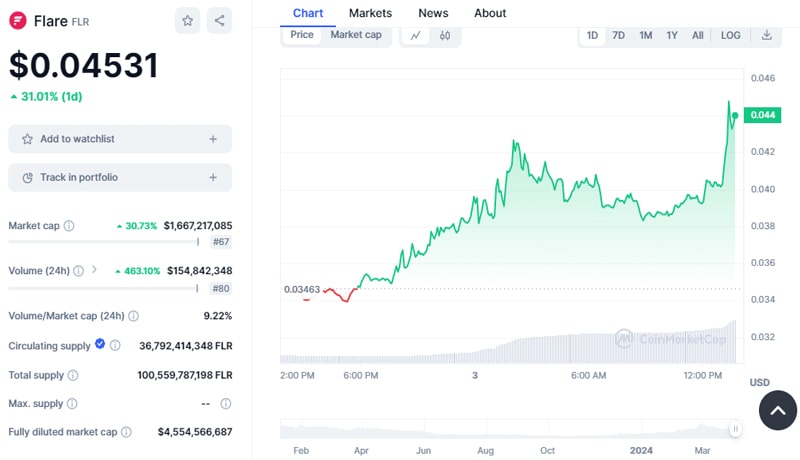The width and height of the screenshot is (800, 460).
Task: Click the Market cap rank progress bar
Action: pos(104,242)
